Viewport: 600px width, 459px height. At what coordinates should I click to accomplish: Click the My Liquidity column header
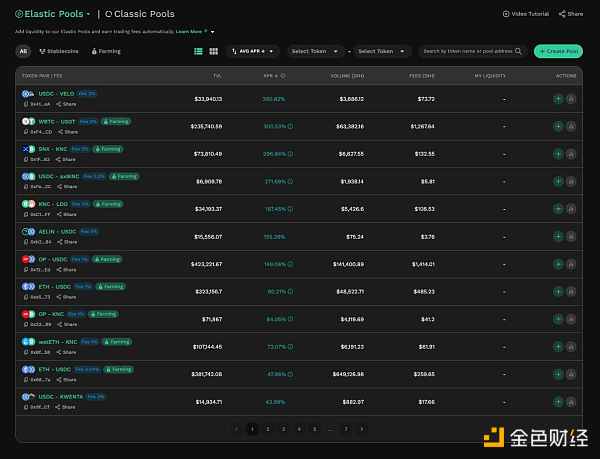pyautogui.click(x=490, y=76)
